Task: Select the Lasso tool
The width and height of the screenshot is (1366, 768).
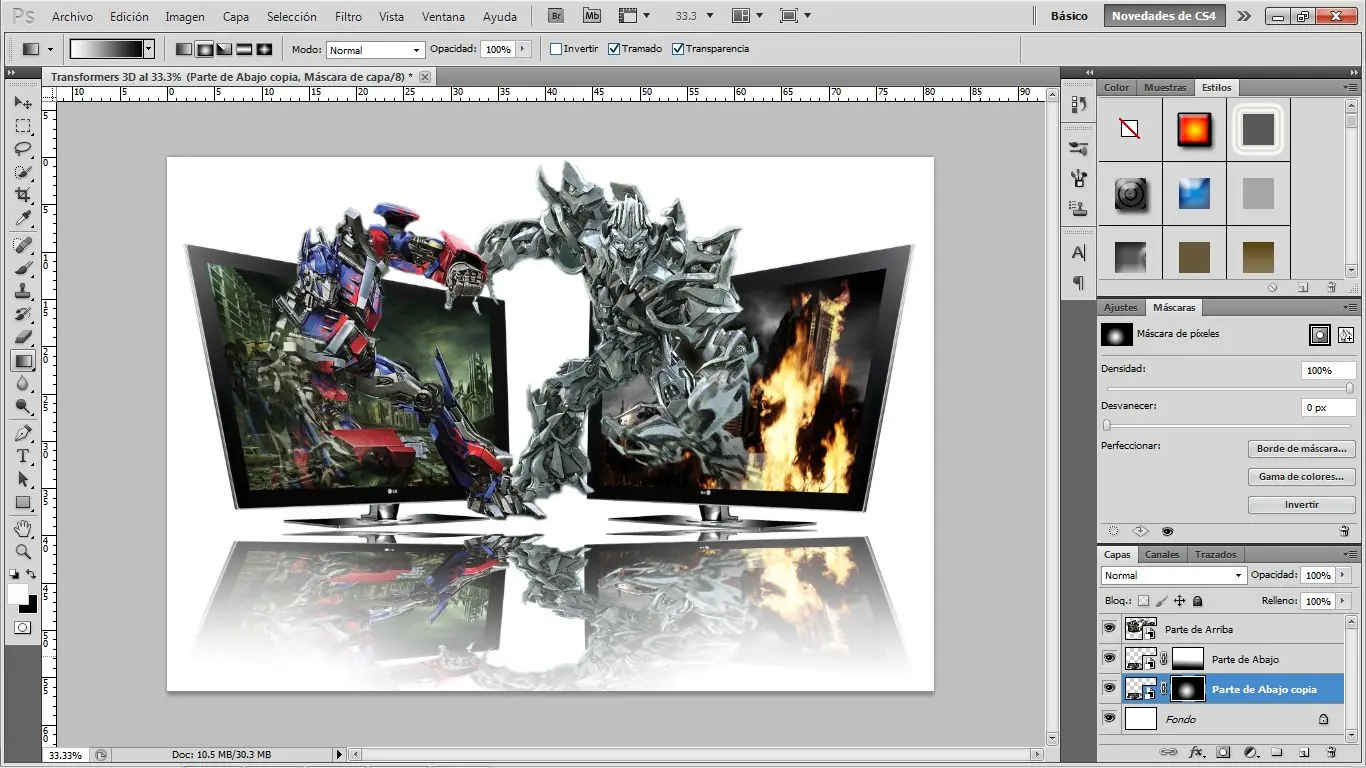Action: (x=23, y=149)
